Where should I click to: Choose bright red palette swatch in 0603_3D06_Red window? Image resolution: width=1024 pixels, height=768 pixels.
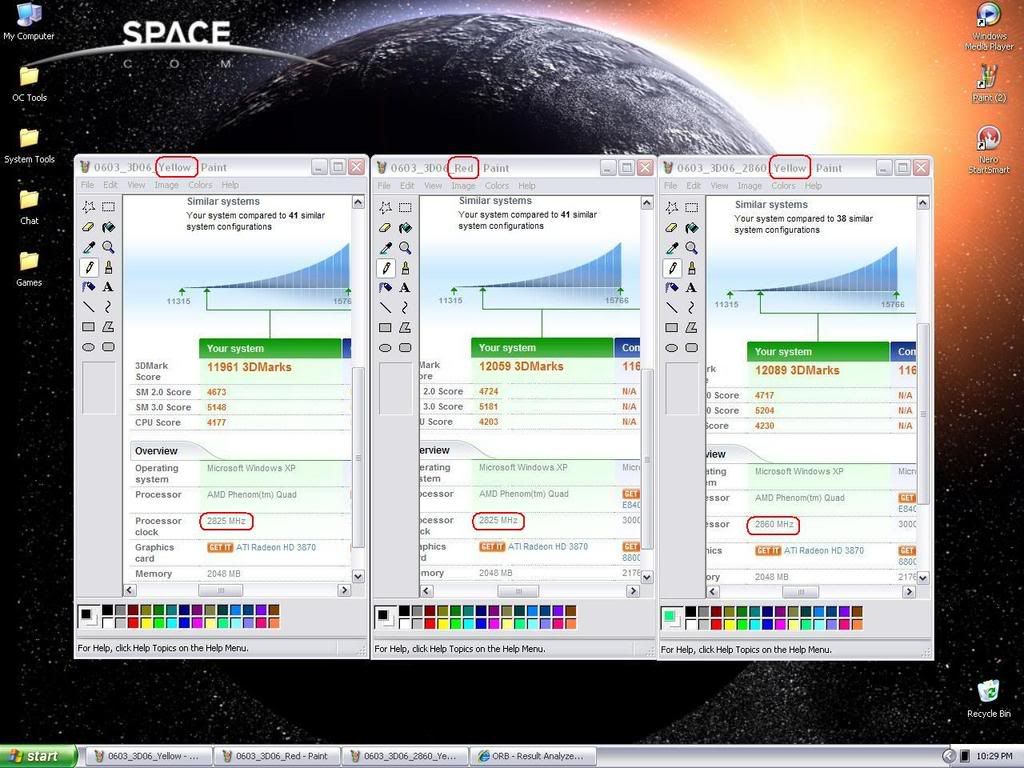430,623
